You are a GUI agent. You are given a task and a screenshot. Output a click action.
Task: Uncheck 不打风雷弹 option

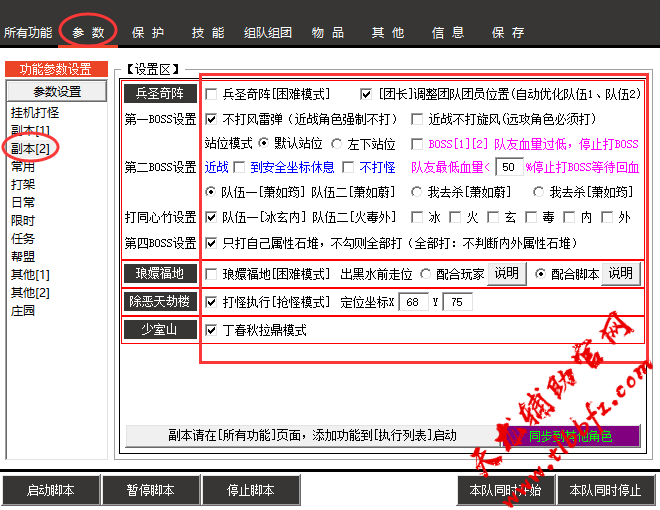point(211,119)
